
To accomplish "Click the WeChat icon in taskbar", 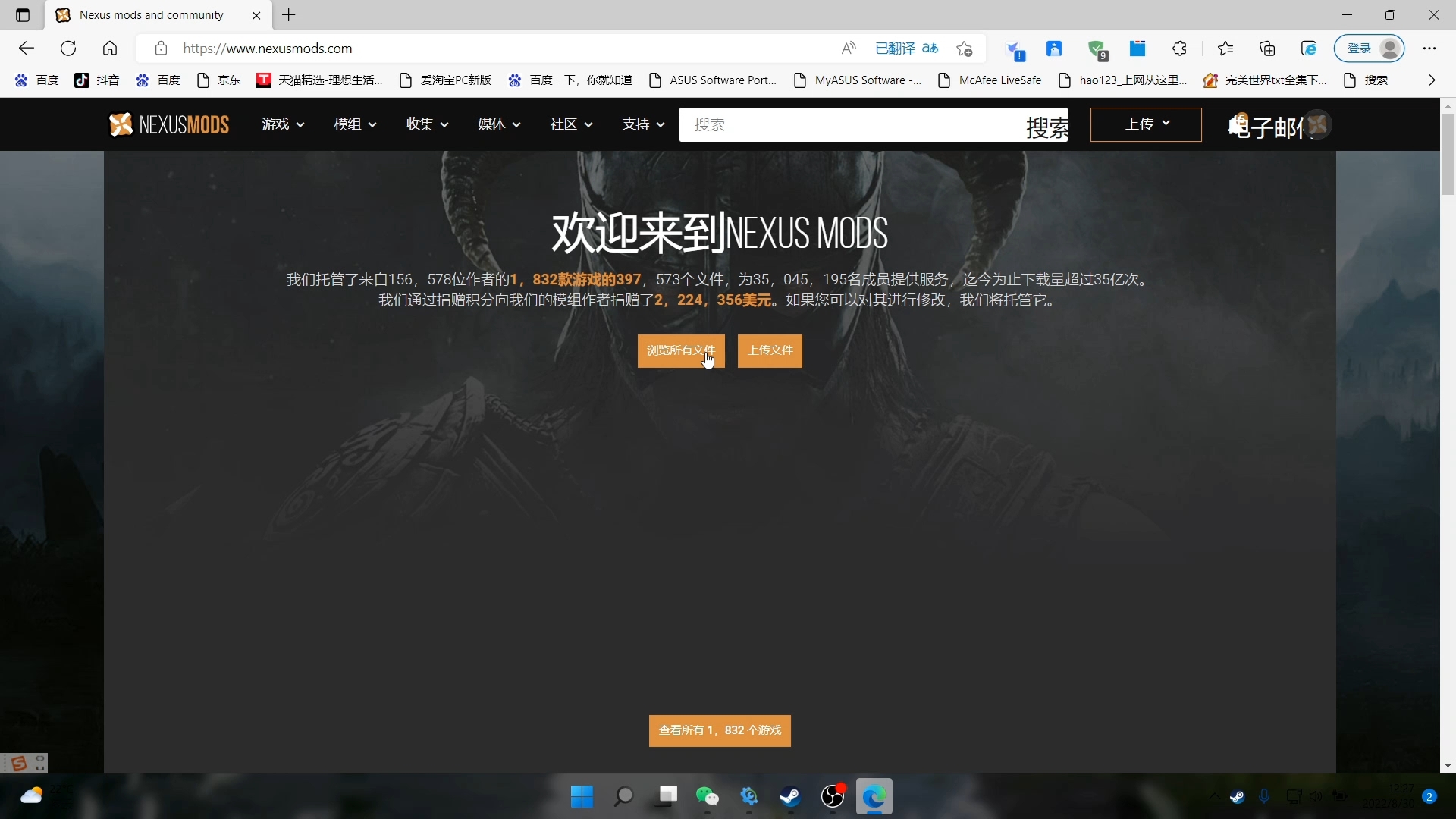I will (708, 796).
